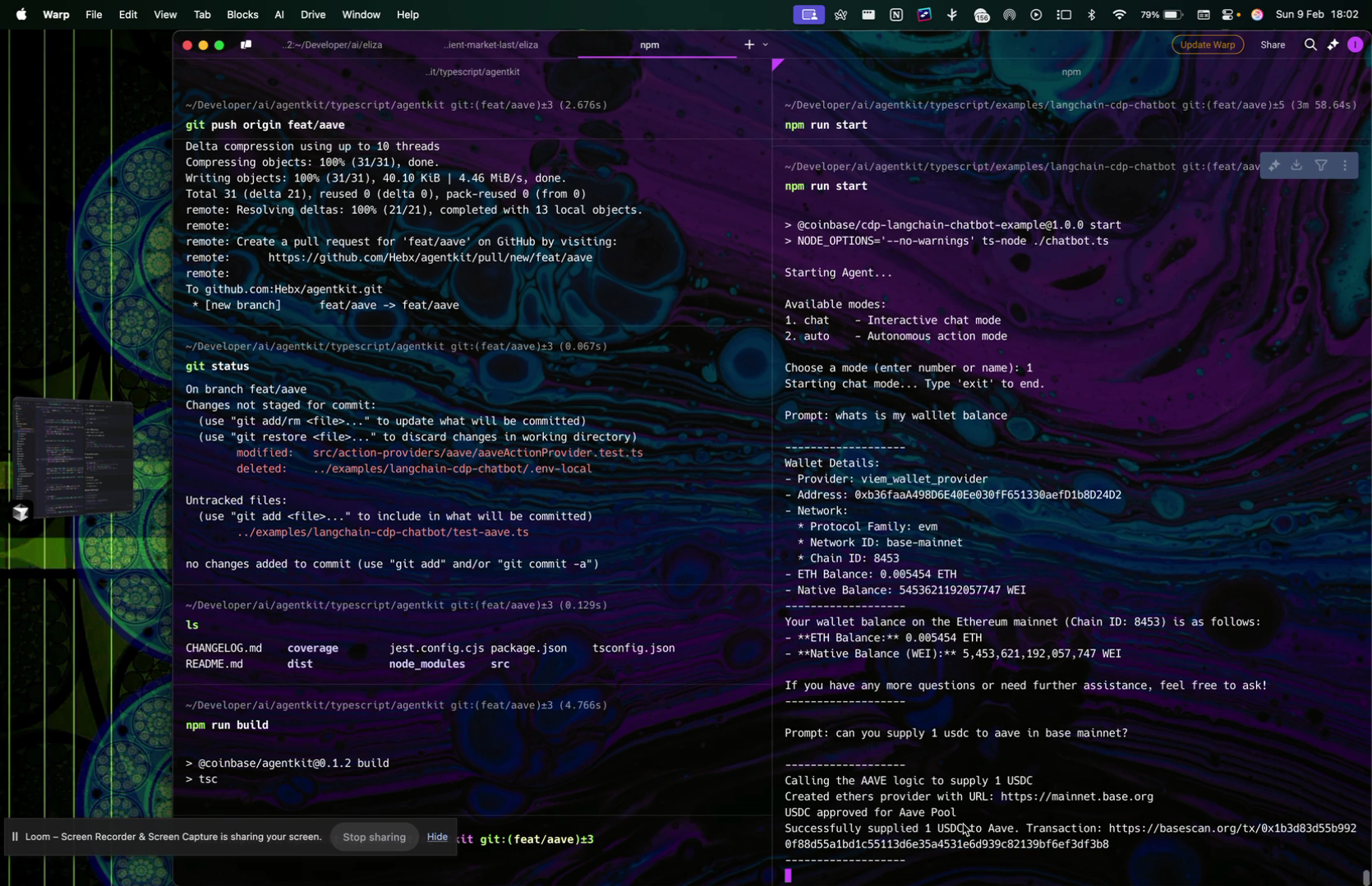Click the node_modules entry in ls output
1372x886 pixels.
426,664
